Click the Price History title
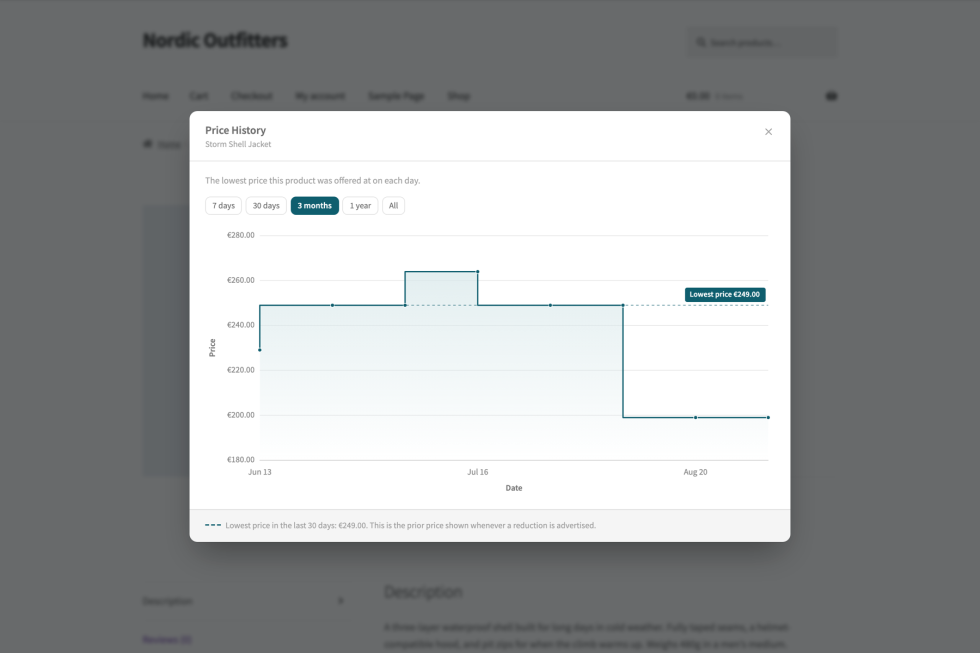Image resolution: width=980 pixels, height=653 pixels. 236,130
